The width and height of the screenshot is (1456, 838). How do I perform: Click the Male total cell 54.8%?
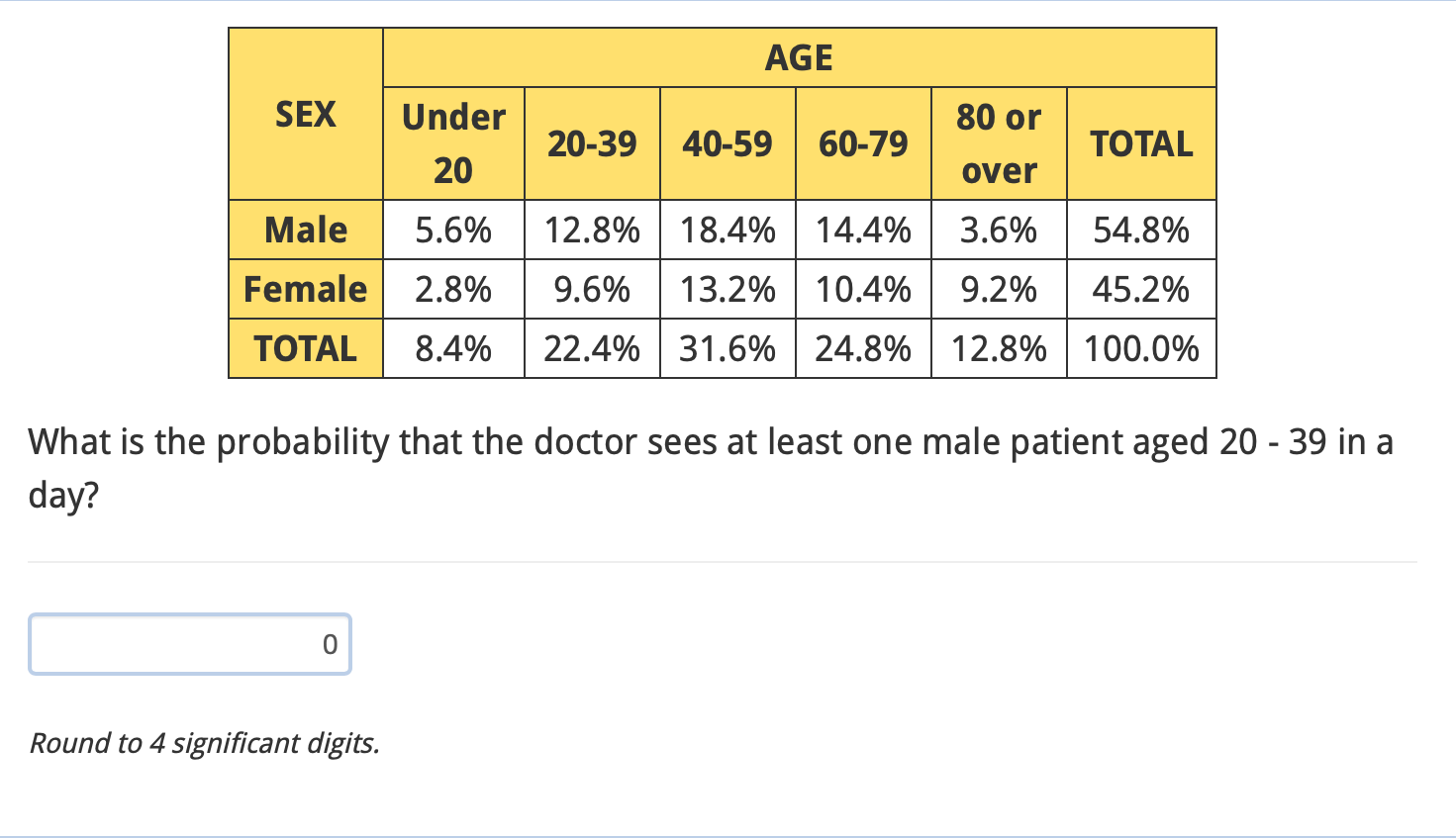coord(1141,230)
